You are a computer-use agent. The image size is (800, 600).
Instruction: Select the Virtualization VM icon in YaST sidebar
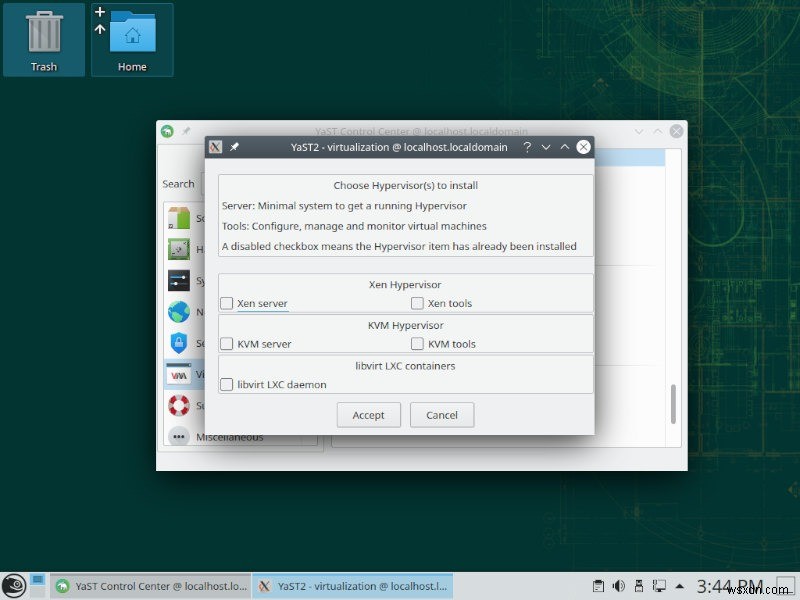tap(179, 374)
